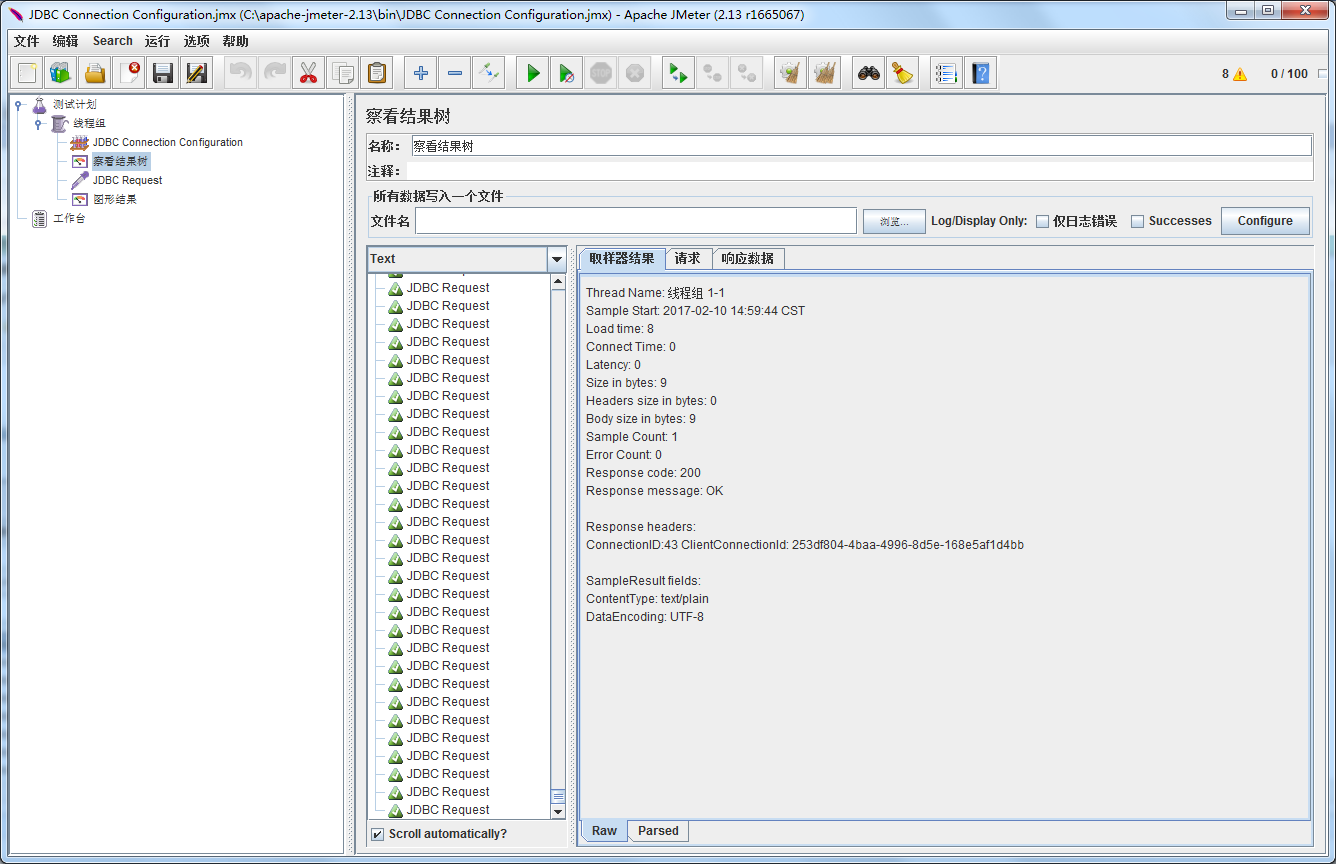
Task: Collapse the 测试计划 tree node toggle
Action: pyautogui.click(x=18, y=105)
